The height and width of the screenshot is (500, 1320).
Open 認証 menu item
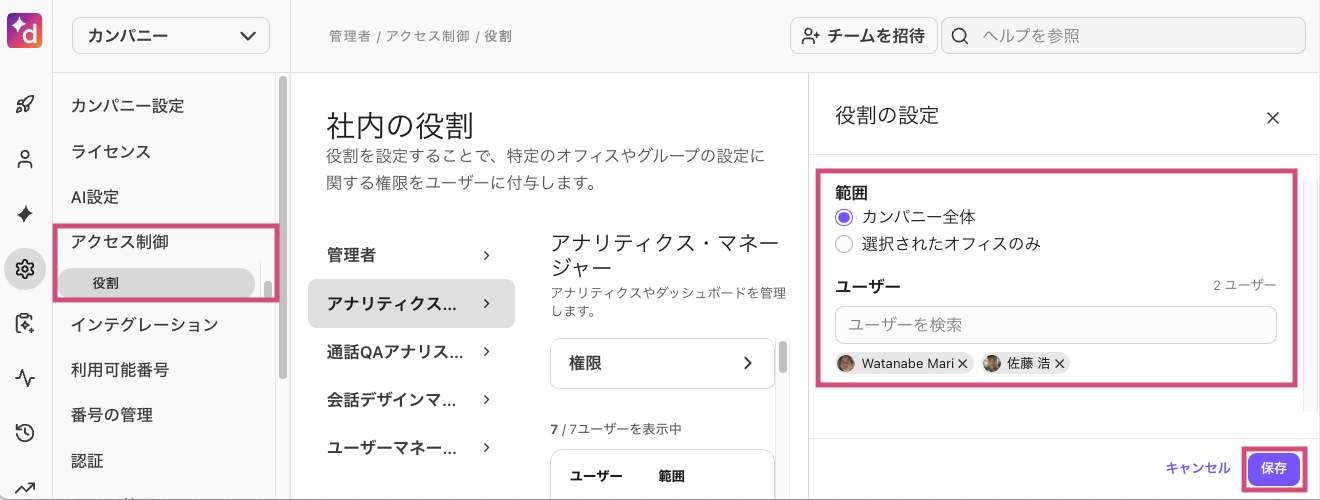point(87,461)
